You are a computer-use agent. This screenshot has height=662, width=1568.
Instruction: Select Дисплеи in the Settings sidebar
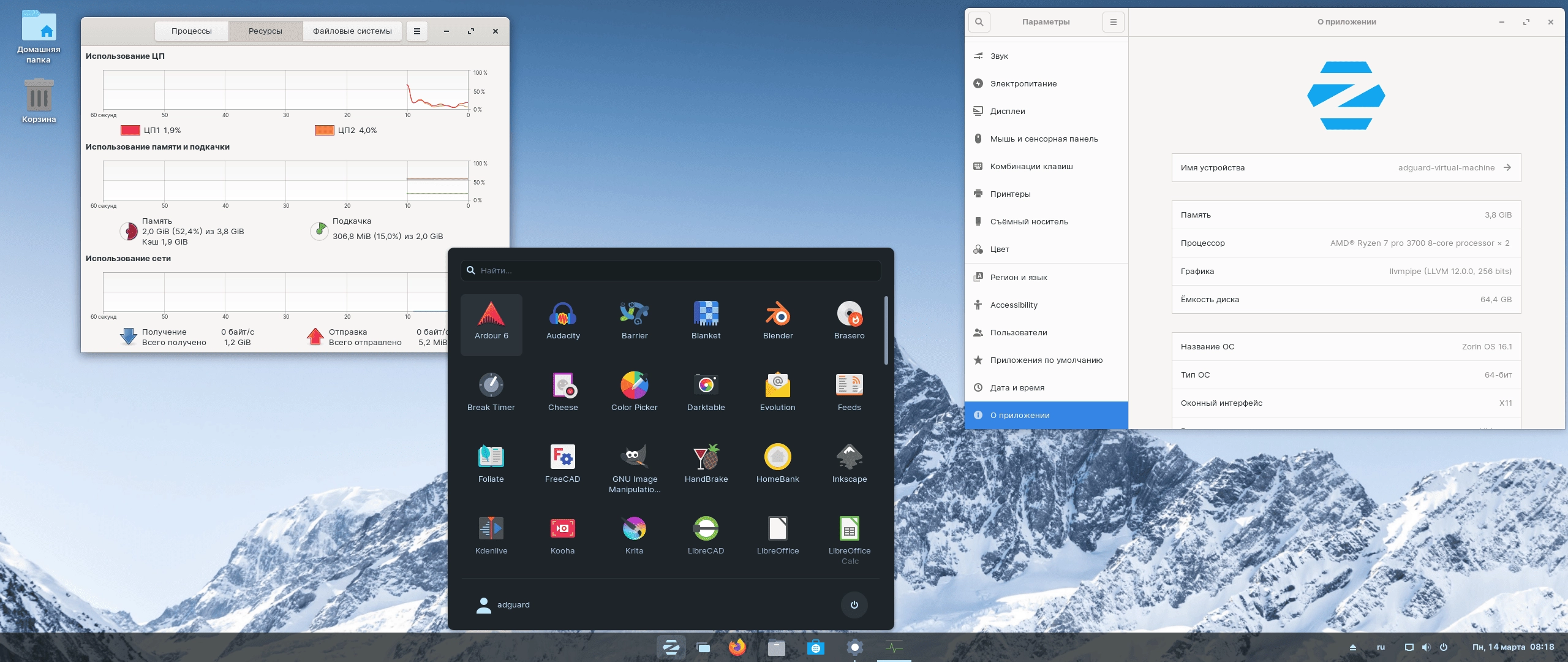(x=1046, y=111)
